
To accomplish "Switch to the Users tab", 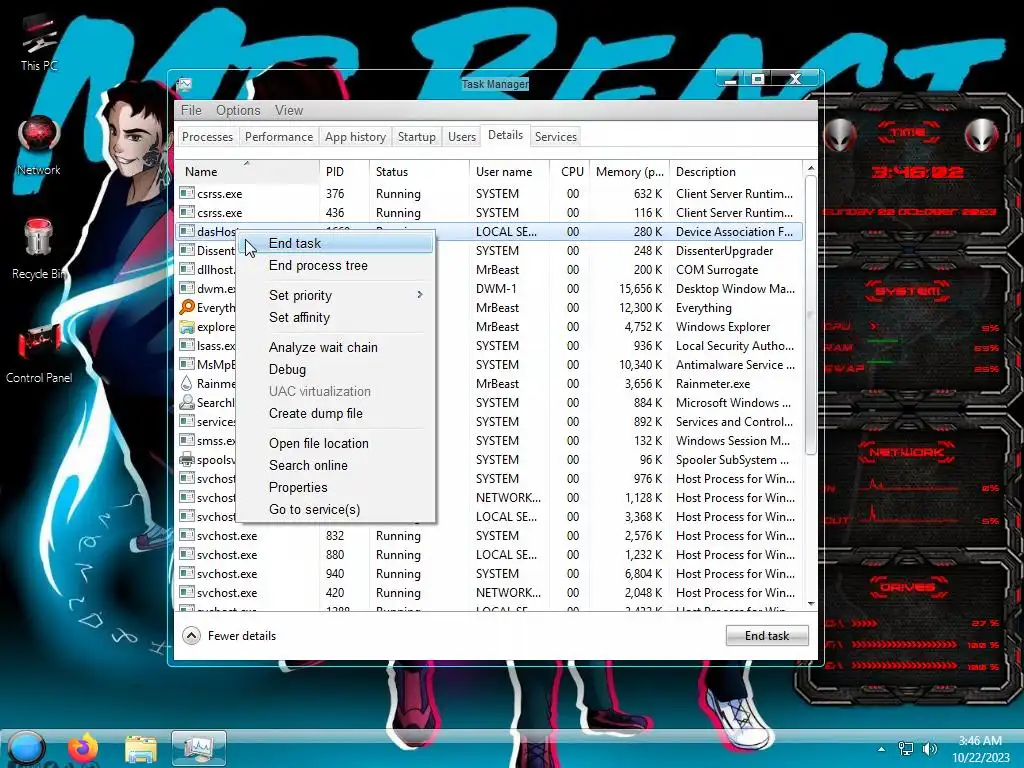I will [x=462, y=136].
